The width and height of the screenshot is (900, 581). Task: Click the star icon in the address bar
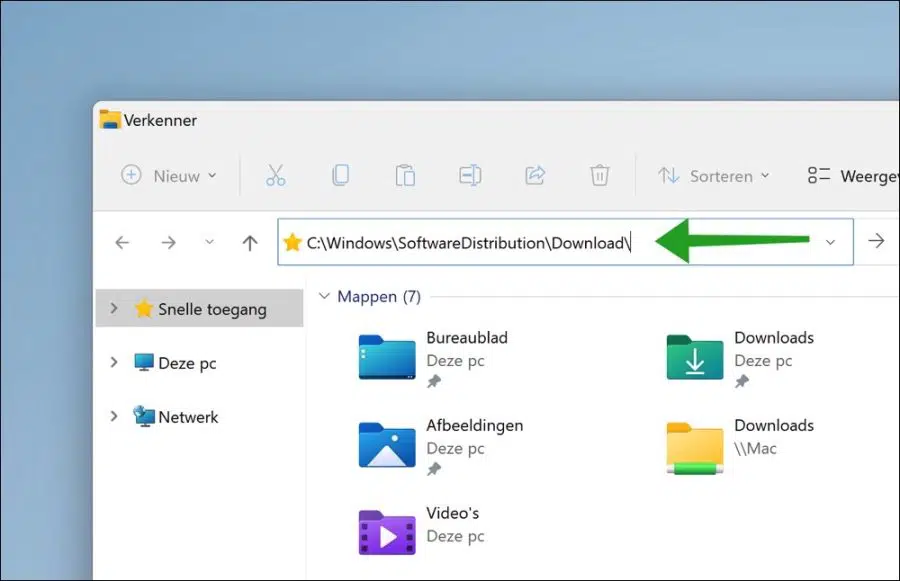pyautogui.click(x=292, y=242)
